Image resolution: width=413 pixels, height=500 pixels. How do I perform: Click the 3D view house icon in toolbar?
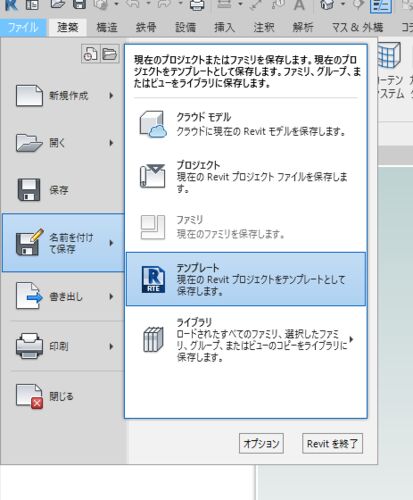(x=327, y=5)
